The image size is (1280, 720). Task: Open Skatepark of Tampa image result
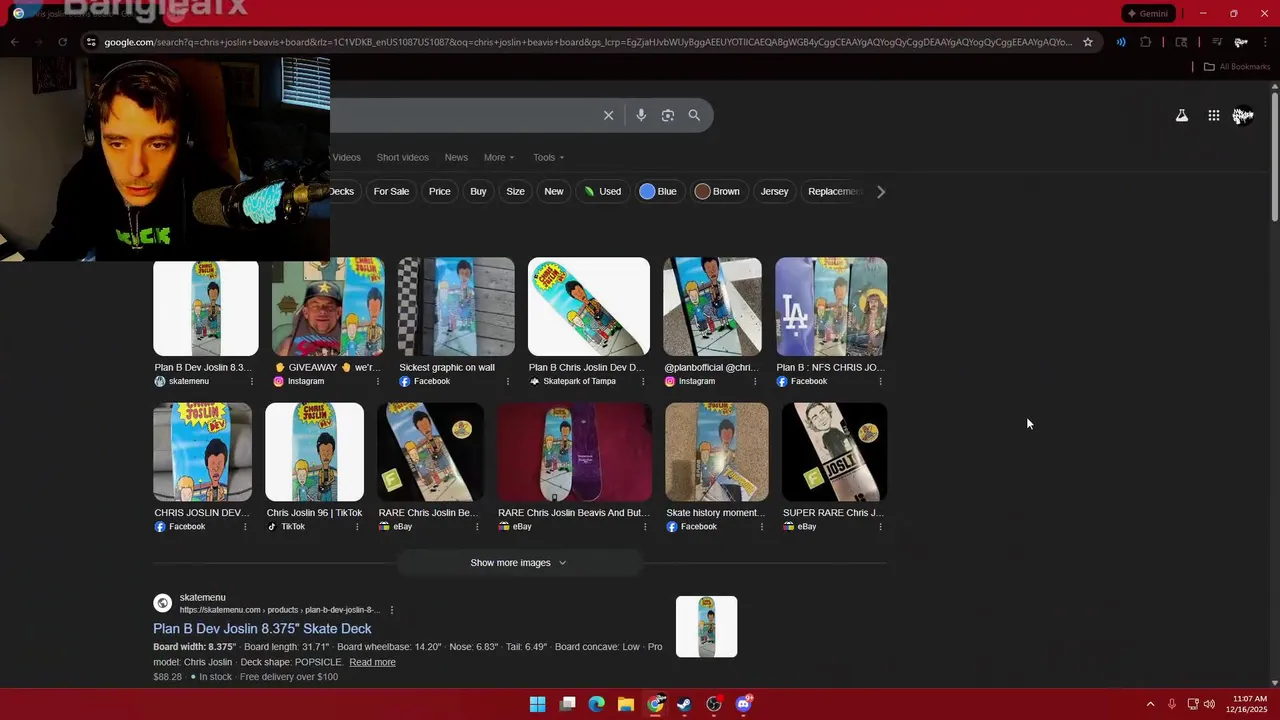point(589,306)
